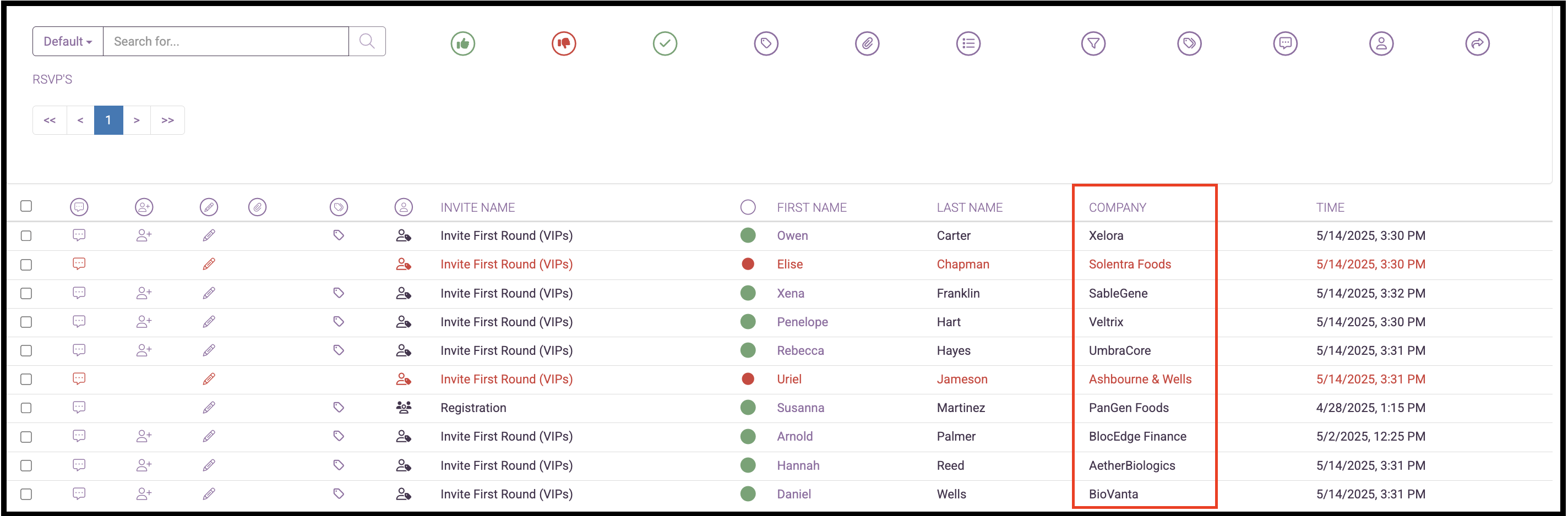Screen dimensions: 1568x516
Task: Click tag icon in Hannah Reed row
Action: pyautogui.click(x=339, y=465)
